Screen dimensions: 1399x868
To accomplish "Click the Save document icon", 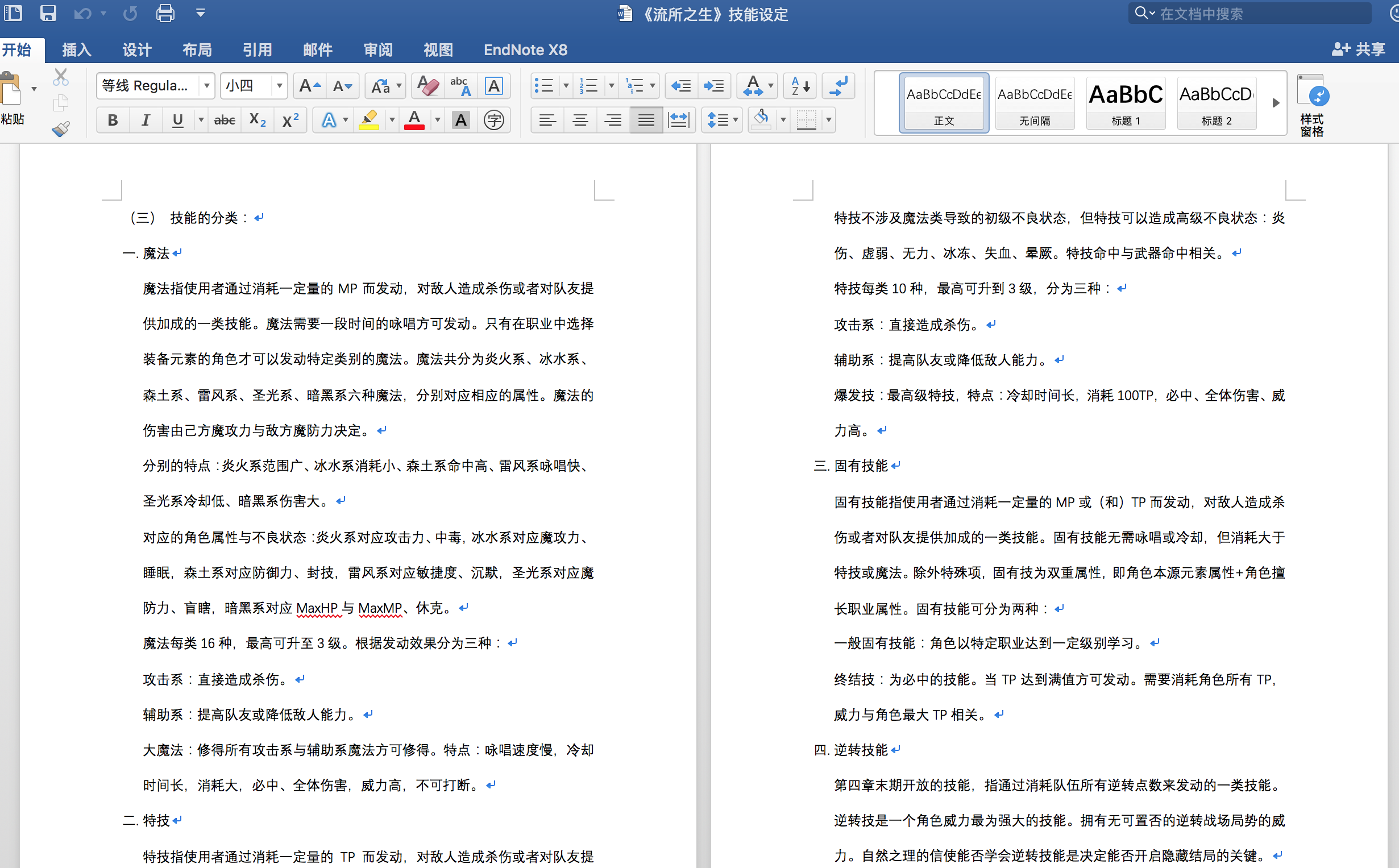I will (48, 13).
